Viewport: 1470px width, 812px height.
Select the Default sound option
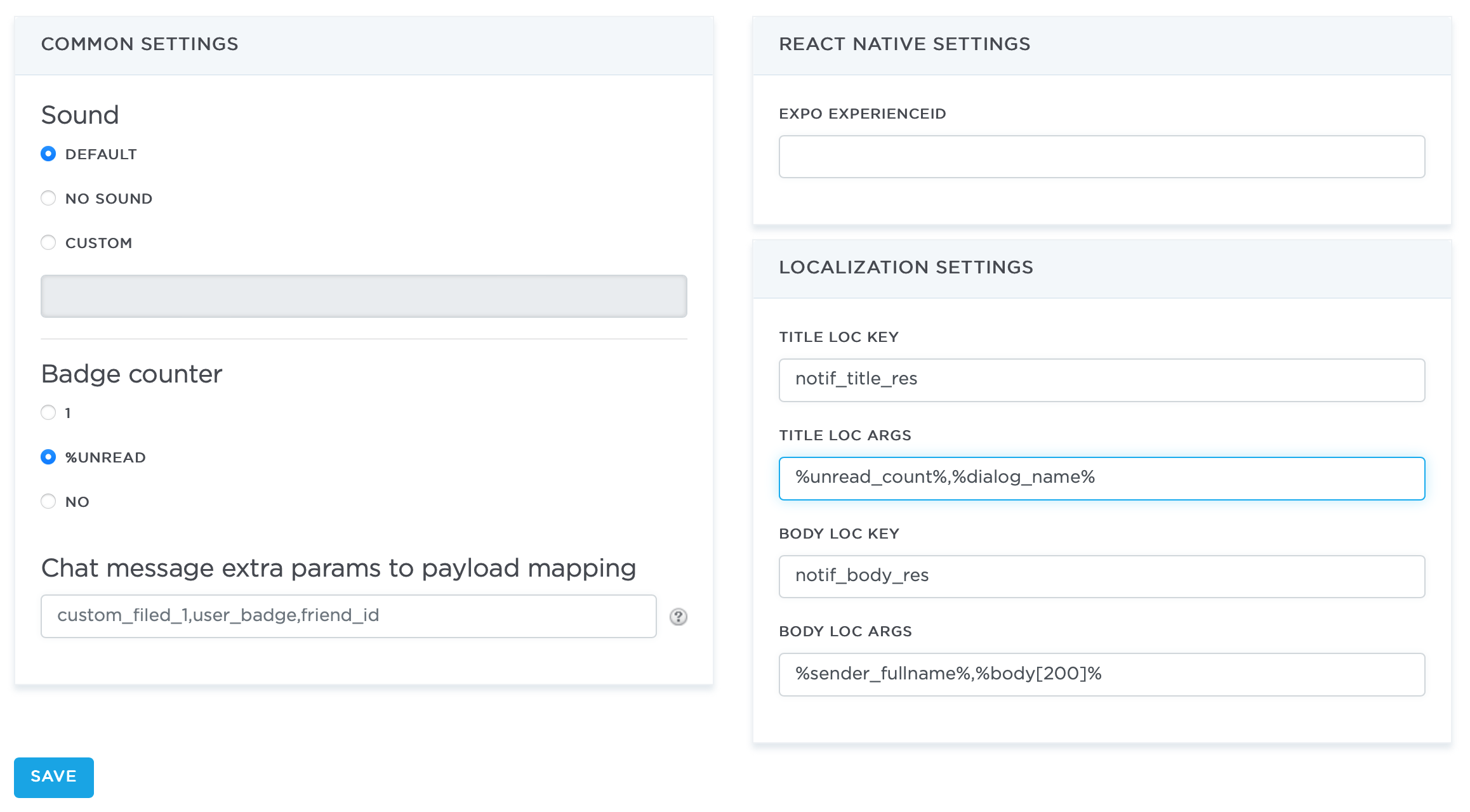click(x=48, y=154)
